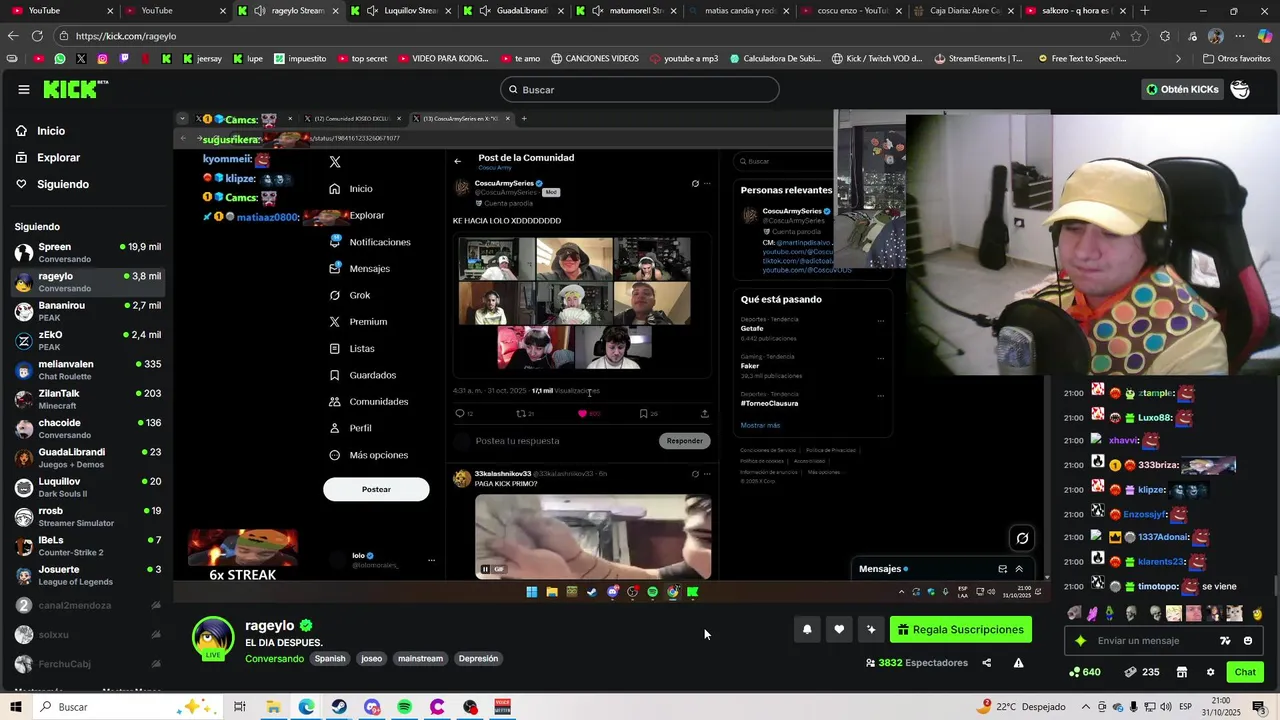Go to Inicio in Kick sidebar
Screen dimensions: 1280x720
point(50,131)
